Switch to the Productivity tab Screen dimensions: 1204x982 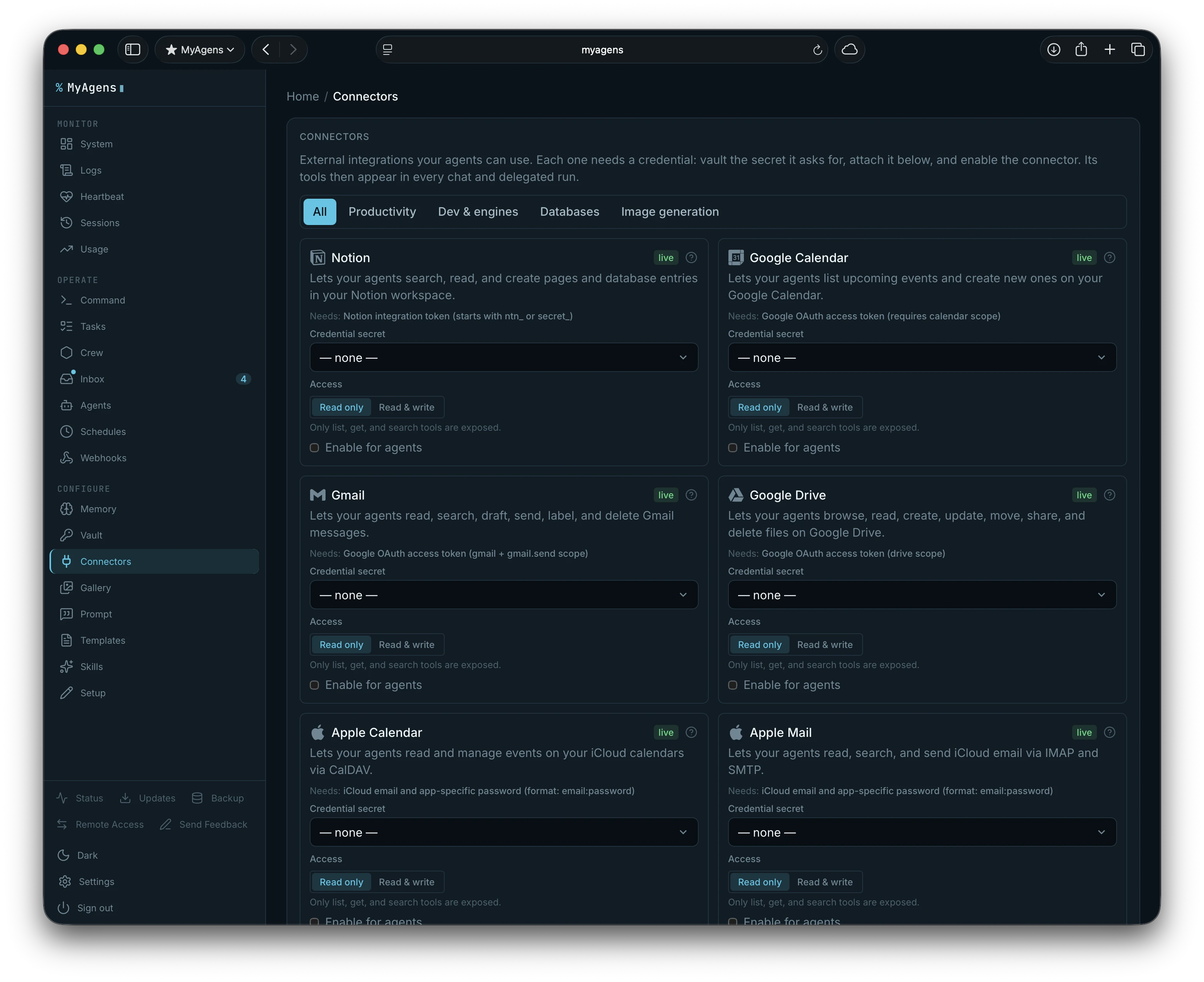(x=382, y=211)
